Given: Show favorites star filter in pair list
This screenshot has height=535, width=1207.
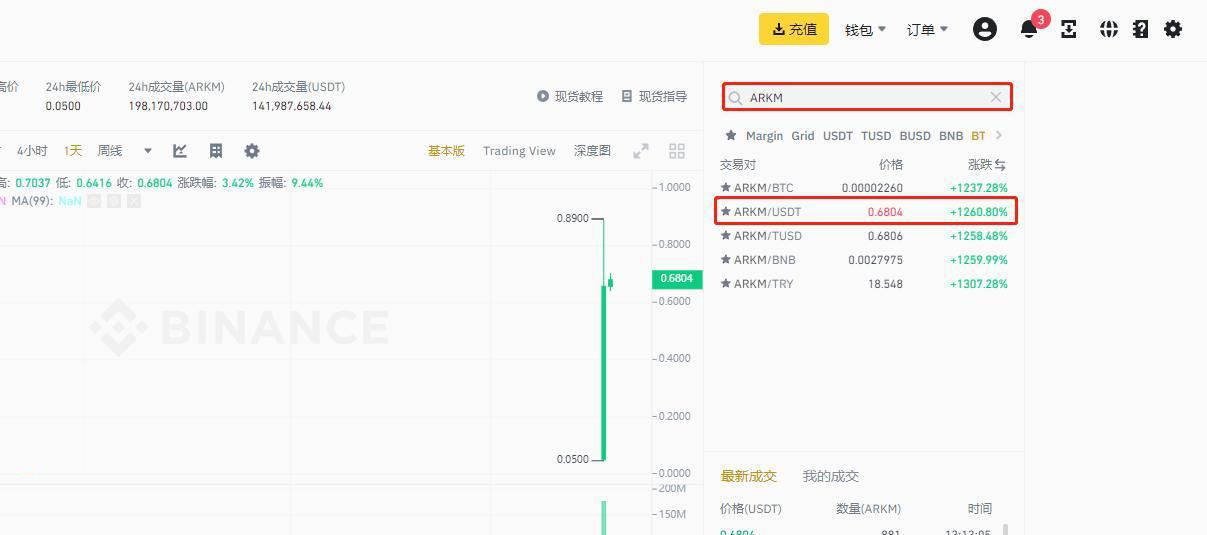Looking at the screenshot, I should (731, 135).
